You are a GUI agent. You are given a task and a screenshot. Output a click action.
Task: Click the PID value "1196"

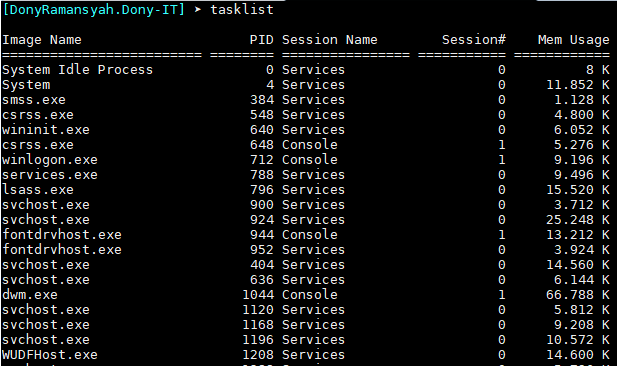pyautogui.click(x=258, y=340)
